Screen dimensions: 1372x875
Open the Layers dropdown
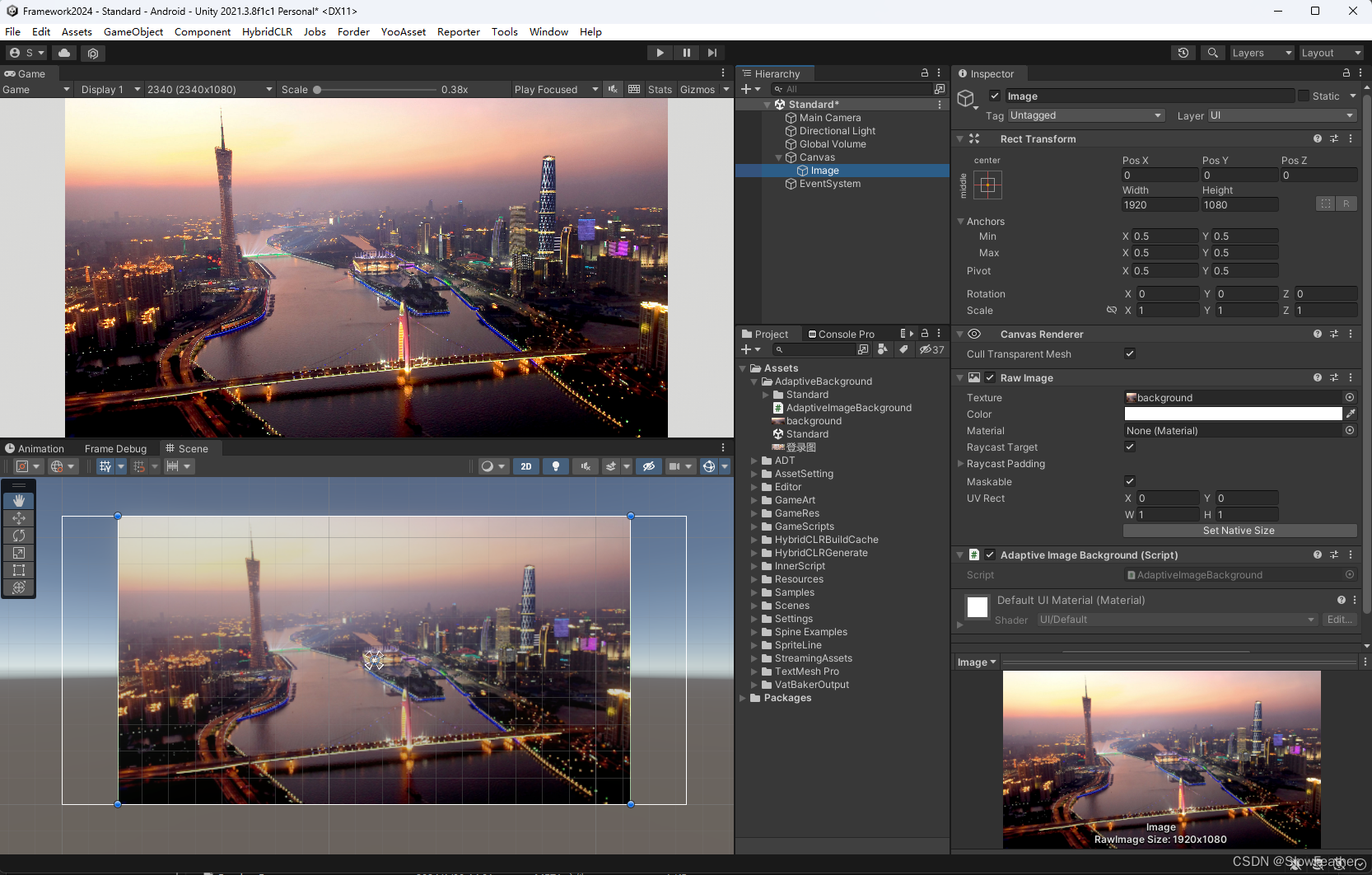(1262, 53)
